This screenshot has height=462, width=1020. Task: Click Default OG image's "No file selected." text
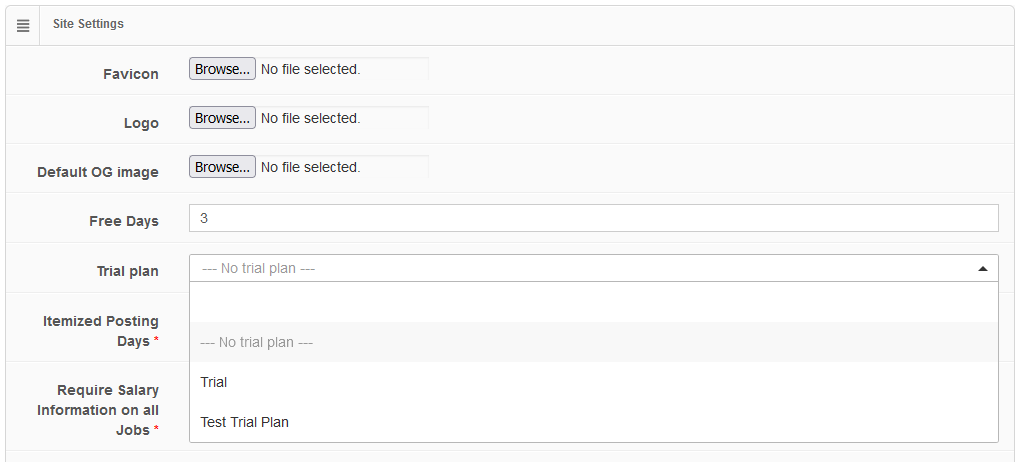310,167
